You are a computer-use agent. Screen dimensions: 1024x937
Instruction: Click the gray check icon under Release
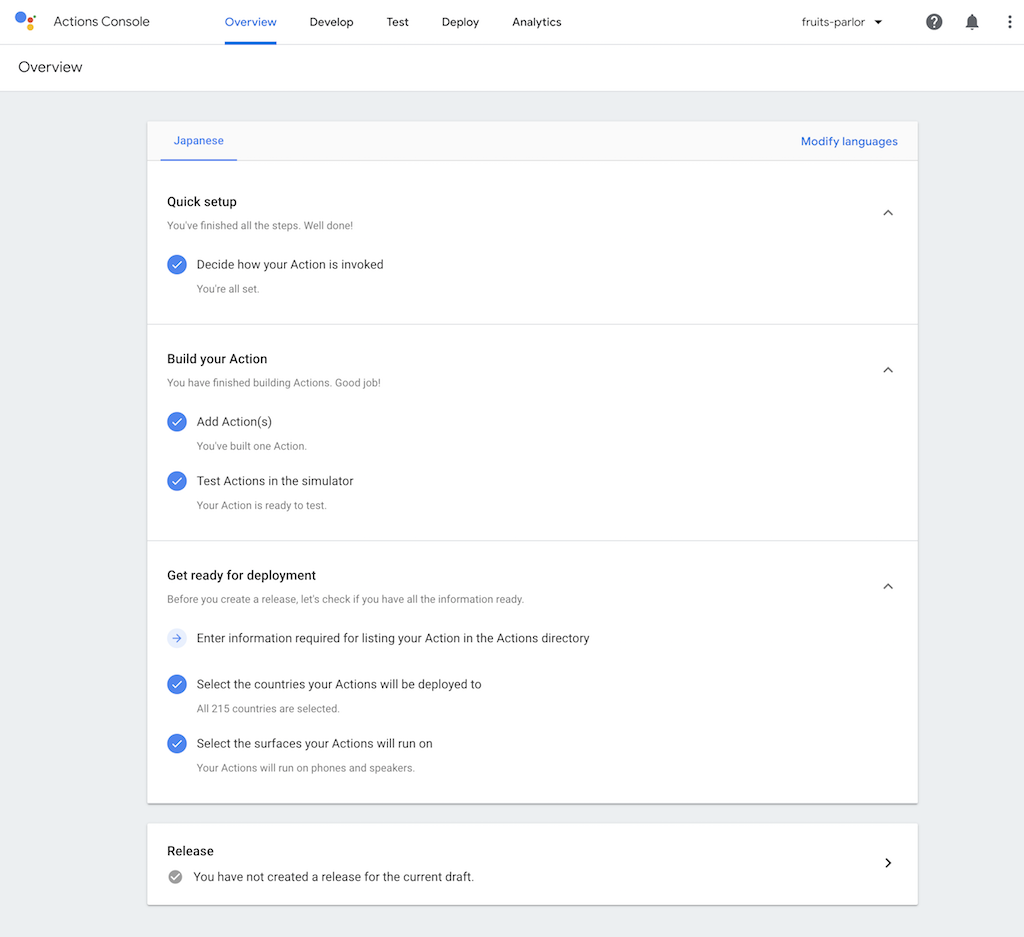175,877
